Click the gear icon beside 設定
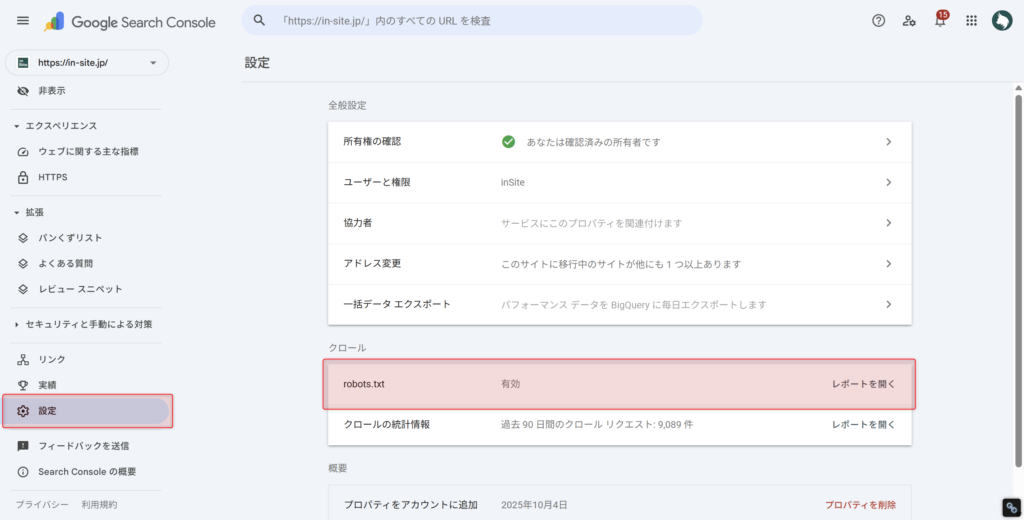 tap(23, 411)
